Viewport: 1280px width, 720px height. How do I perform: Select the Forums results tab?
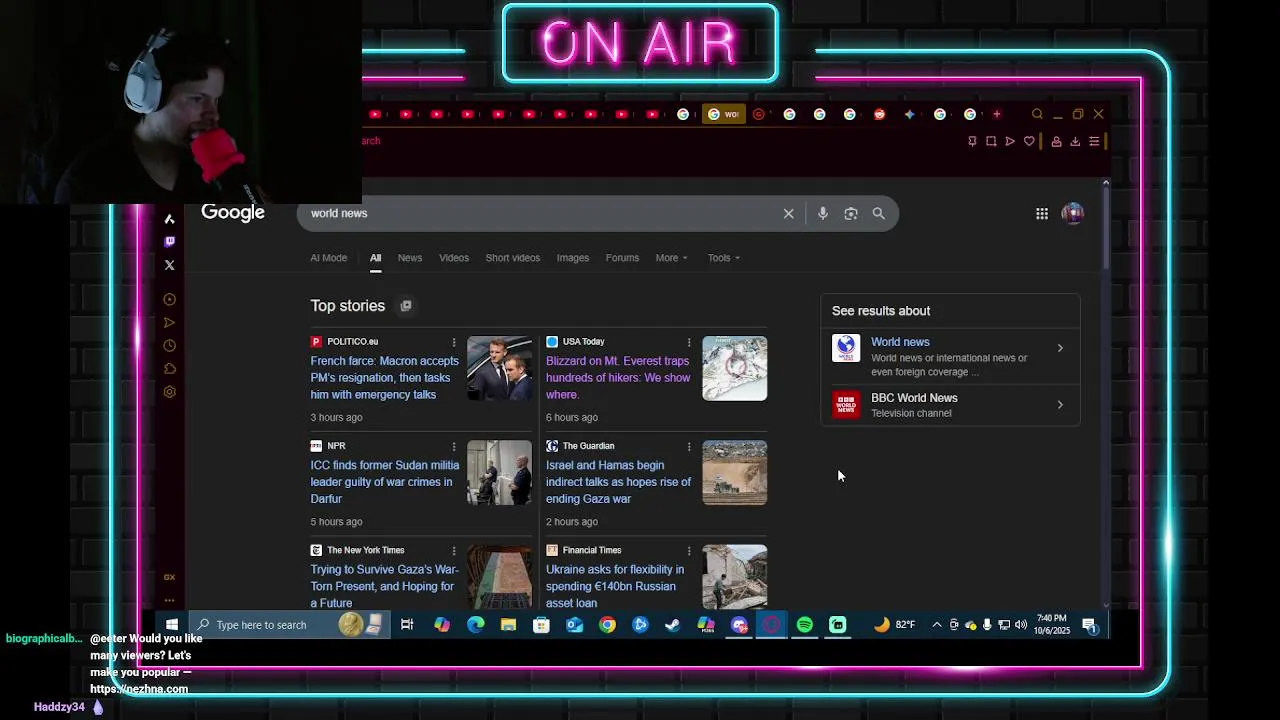pos(622,258)
